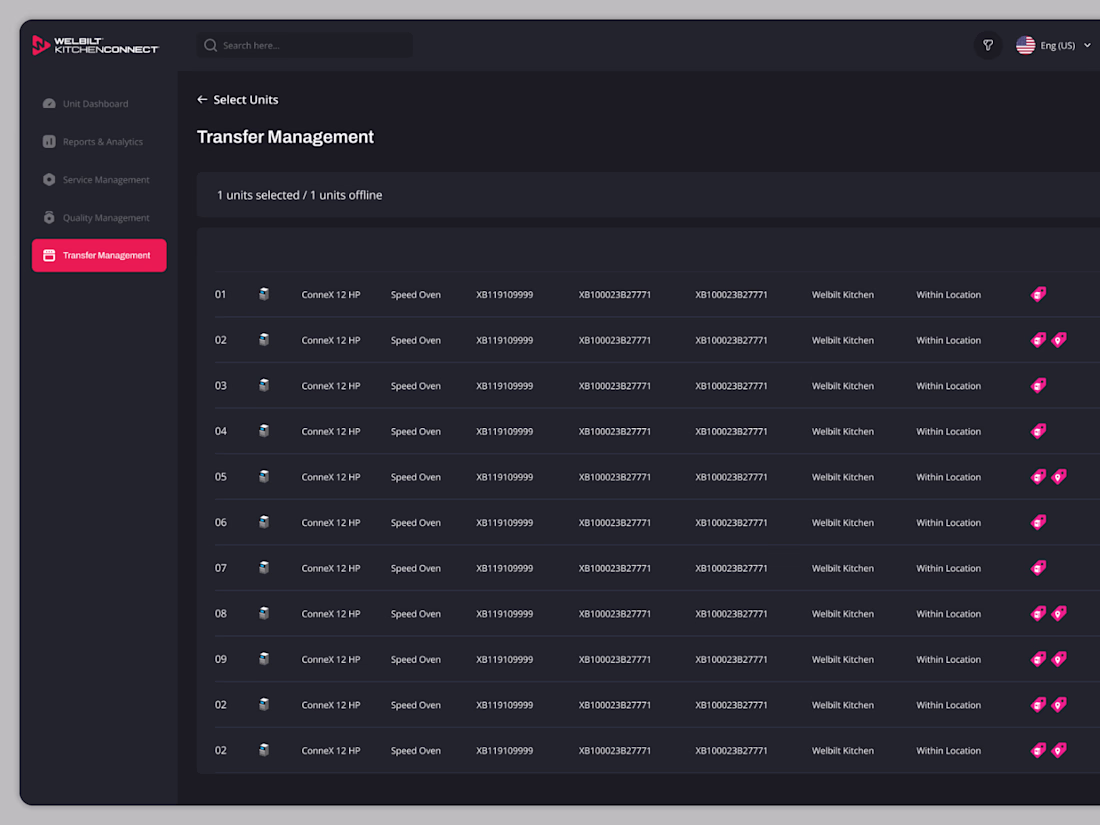Screen dimensions: 1100x825
Task: Click the unit tag icon in row 09
Action: point(1038,659)
